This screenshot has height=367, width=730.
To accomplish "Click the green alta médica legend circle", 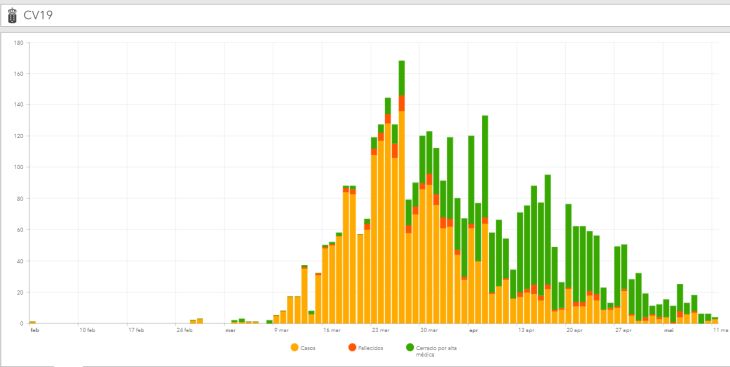I will point(410,347).
